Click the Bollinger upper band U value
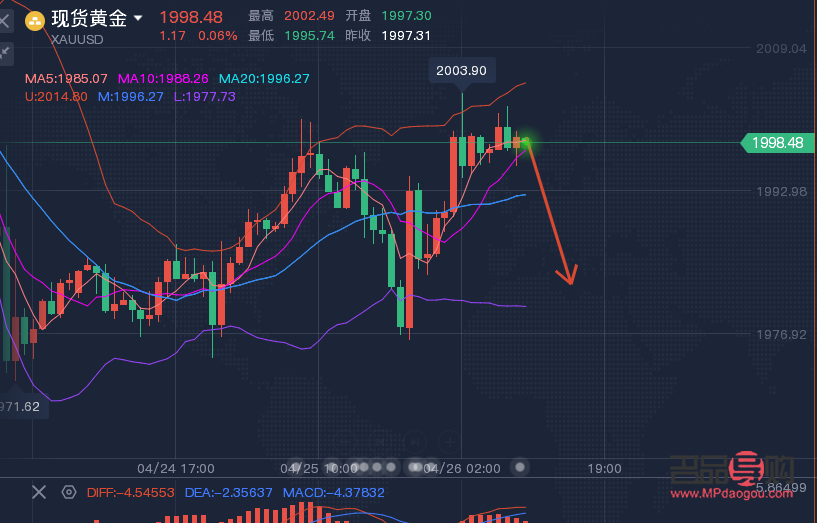 tap(56, 96)
